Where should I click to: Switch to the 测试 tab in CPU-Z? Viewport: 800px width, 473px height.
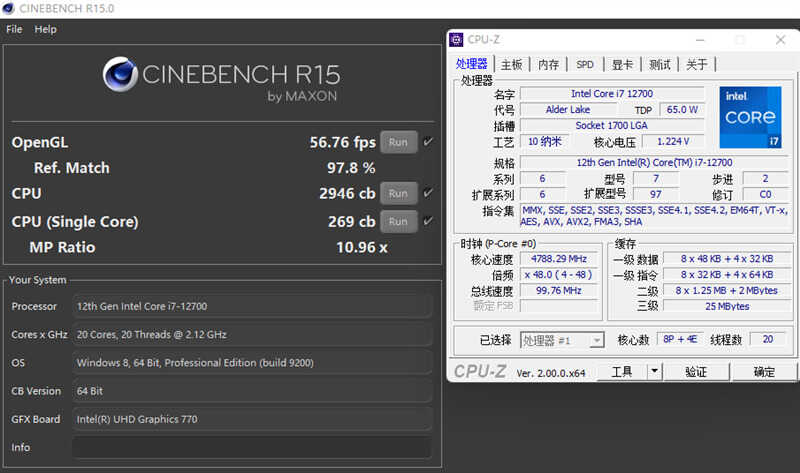click(660, 64)
